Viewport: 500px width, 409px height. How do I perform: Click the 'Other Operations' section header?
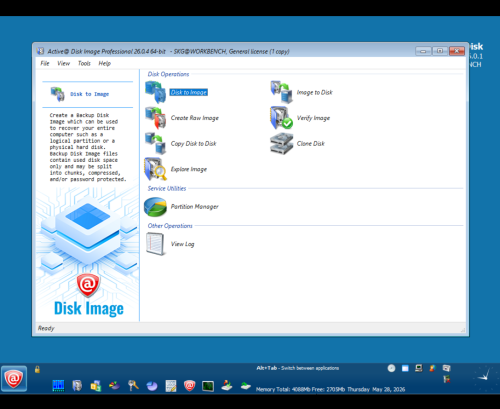(170, 226)
